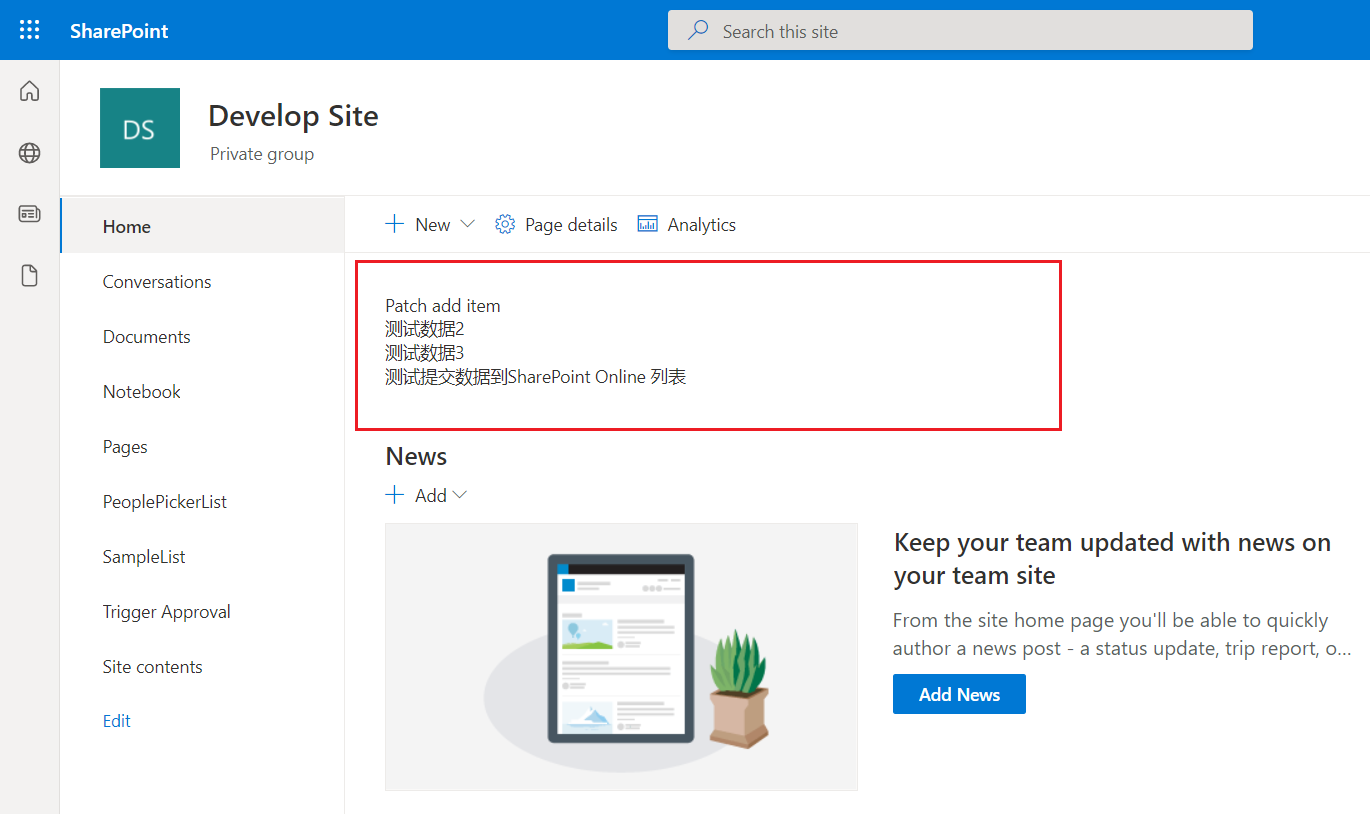Click the Analytics label in command bar
This screenshot has height=814, width=1370.
702,225
